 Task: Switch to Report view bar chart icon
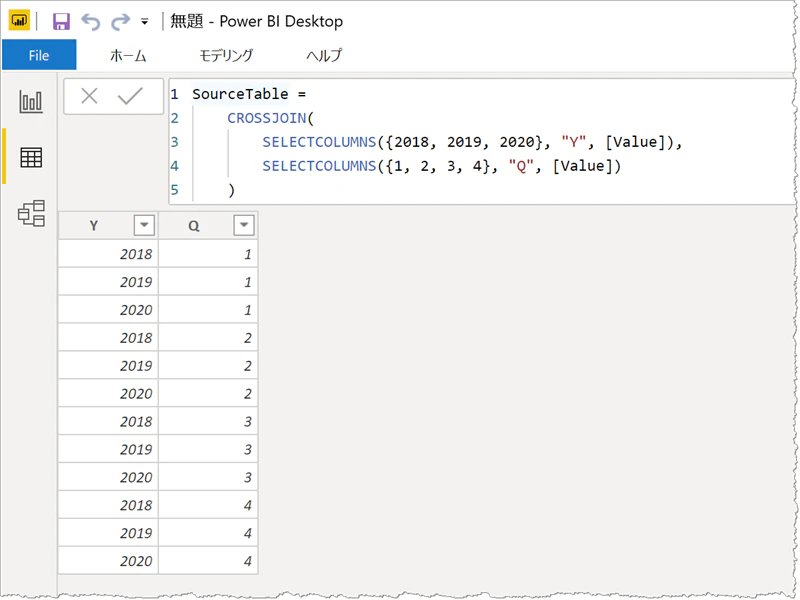(x=31, y=101)
